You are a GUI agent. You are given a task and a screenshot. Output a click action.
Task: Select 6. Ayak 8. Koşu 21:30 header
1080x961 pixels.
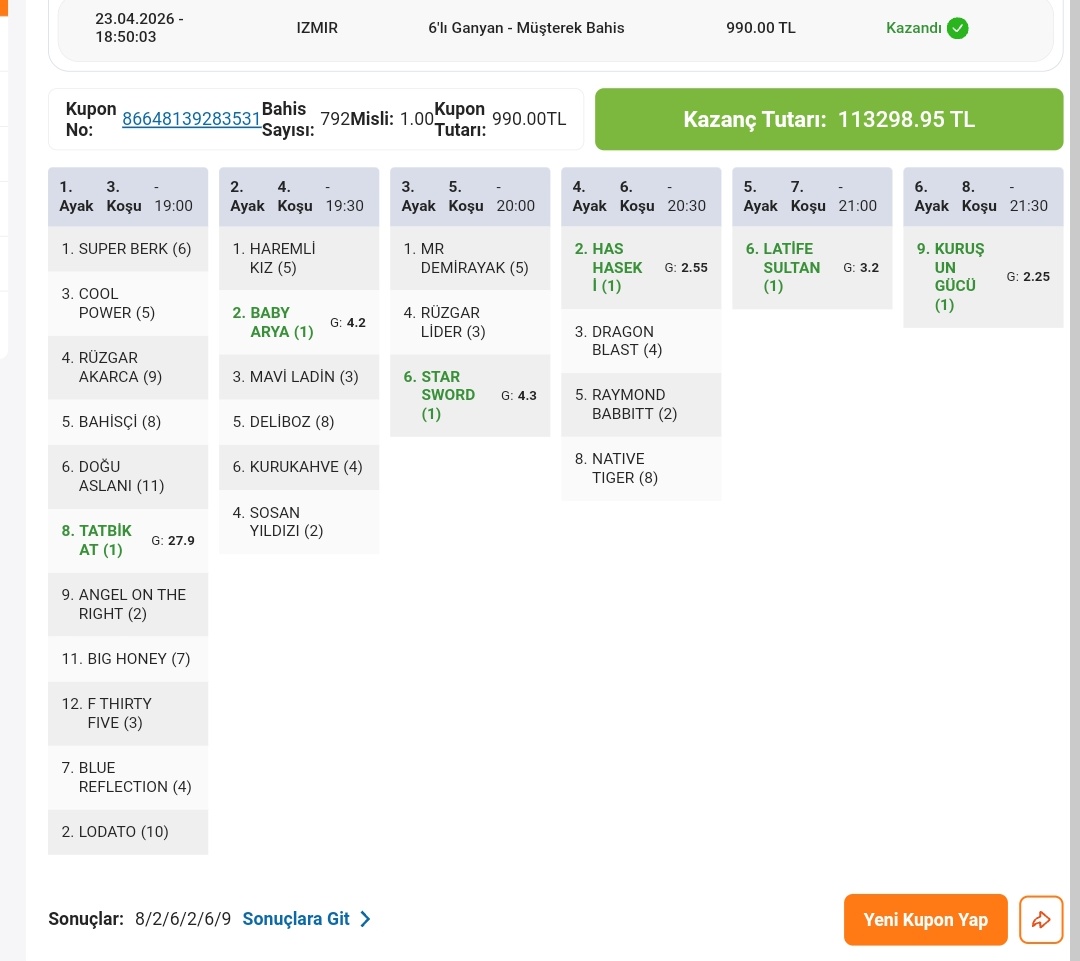pyautogui.click(x=983, y=196)
